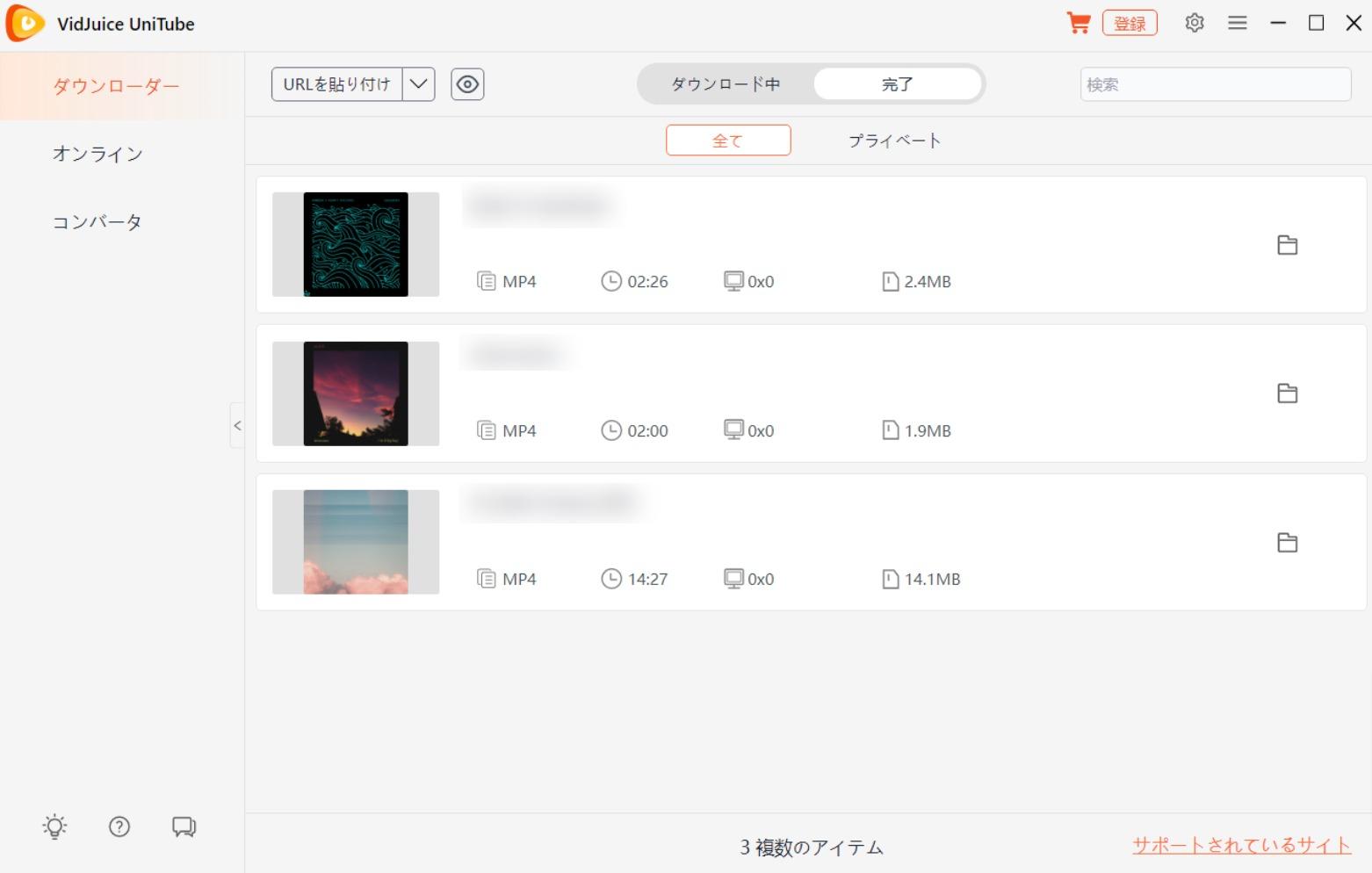Click the blurred title of the 02:26 video
Image resolution: width=1372 pixels, height=873 pixels.
539,206
